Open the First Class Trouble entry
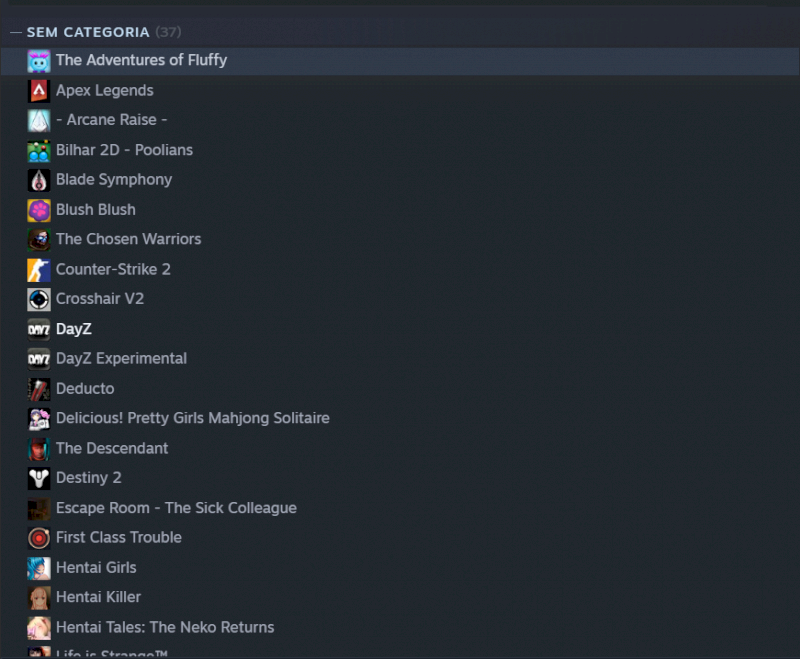This screenshot has width=800, height=659. [x=119, y=538]
